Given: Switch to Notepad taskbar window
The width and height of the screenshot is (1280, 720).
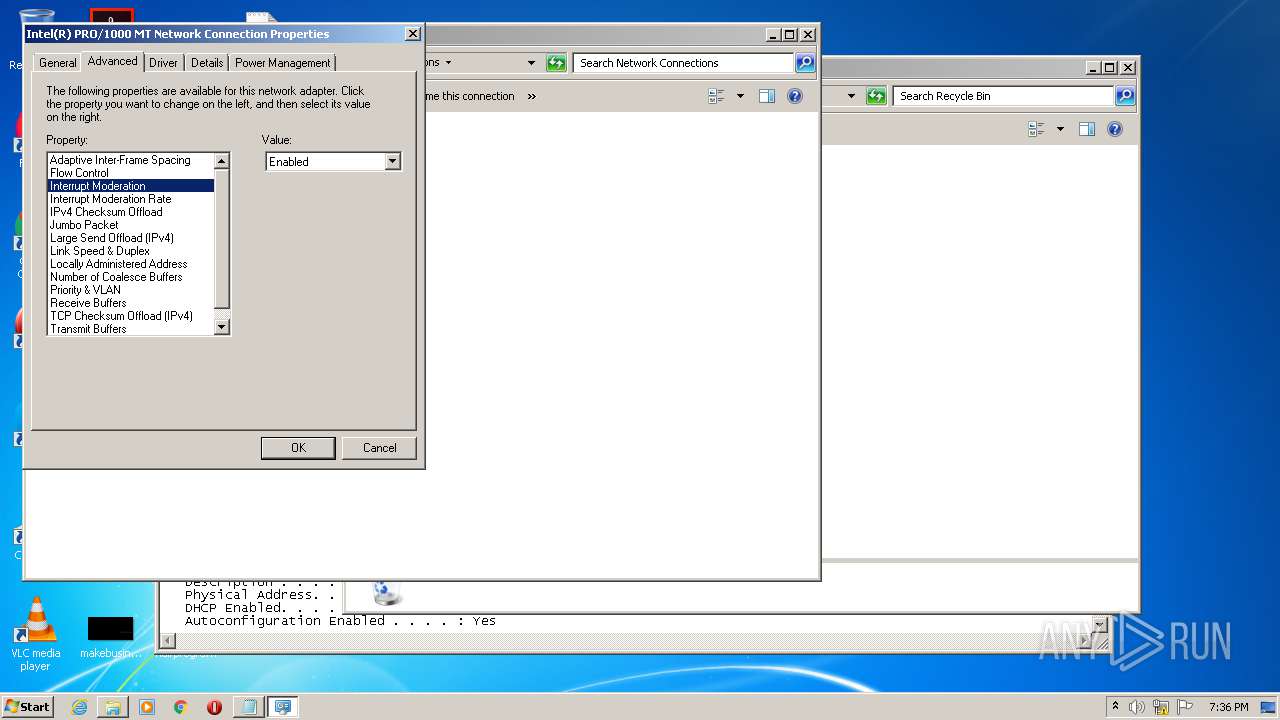Looking at the screenshot, I should point(248,707).
